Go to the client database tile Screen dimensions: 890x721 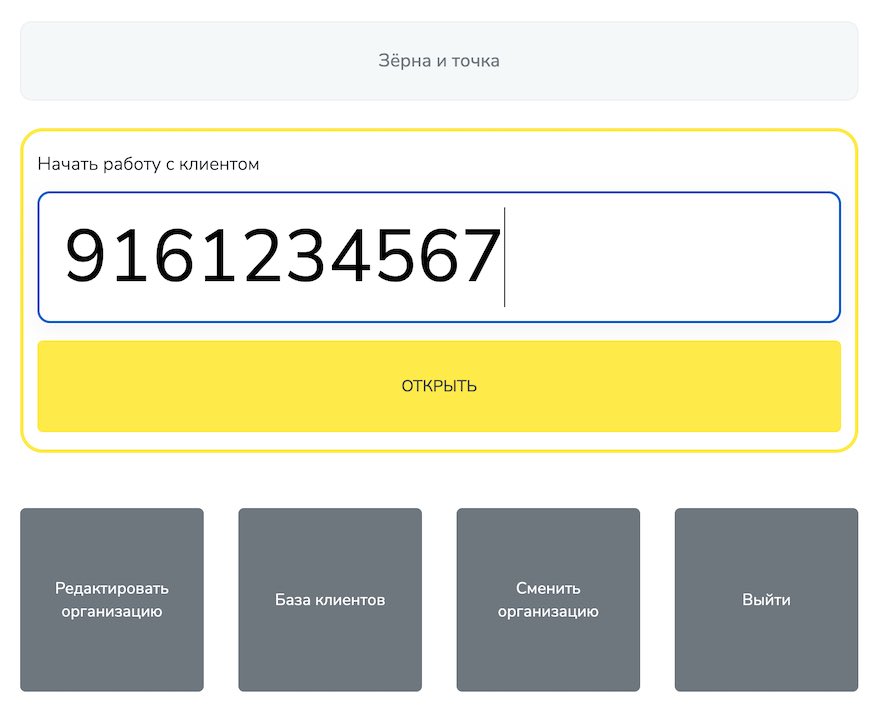(x=330, y=600)
